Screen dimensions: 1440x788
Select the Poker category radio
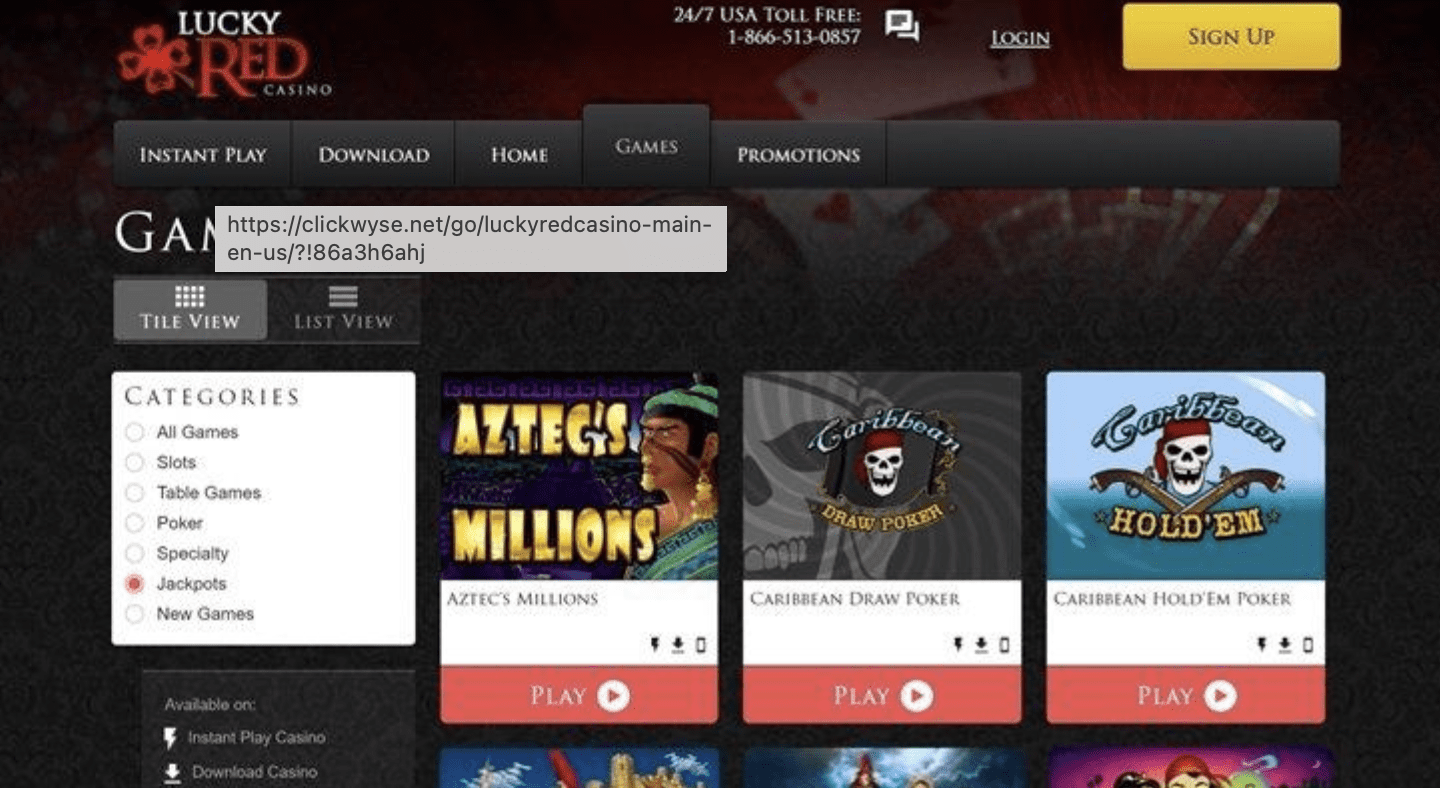pos(134,523)
